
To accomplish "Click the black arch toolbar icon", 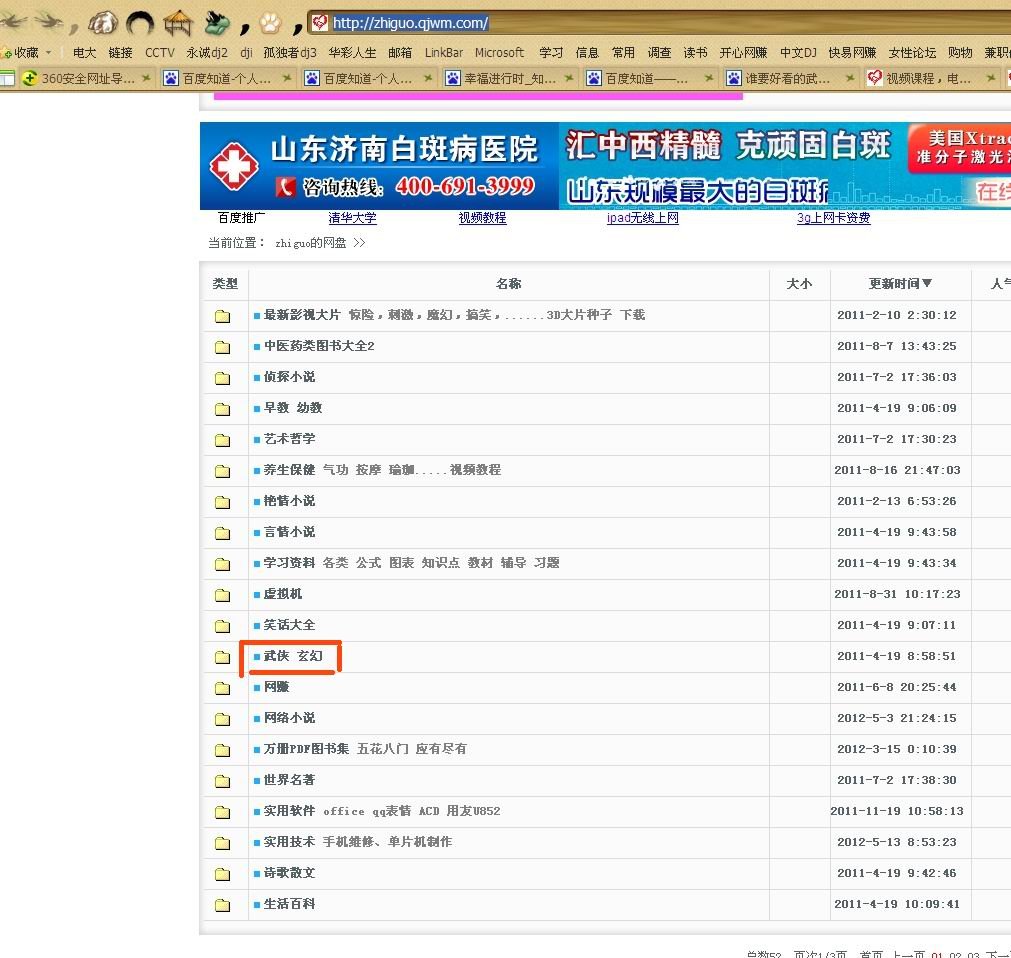I will tap(141, 21).
